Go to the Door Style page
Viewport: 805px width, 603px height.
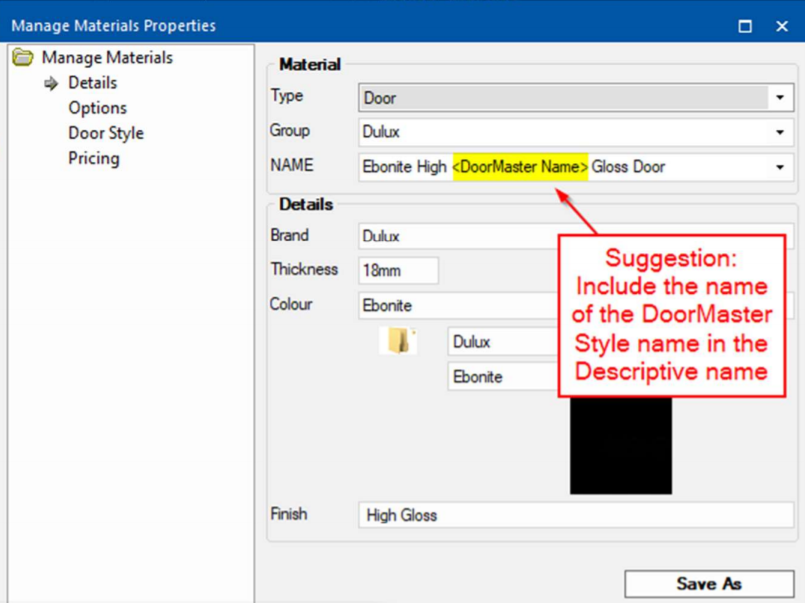tap(106, 133)
